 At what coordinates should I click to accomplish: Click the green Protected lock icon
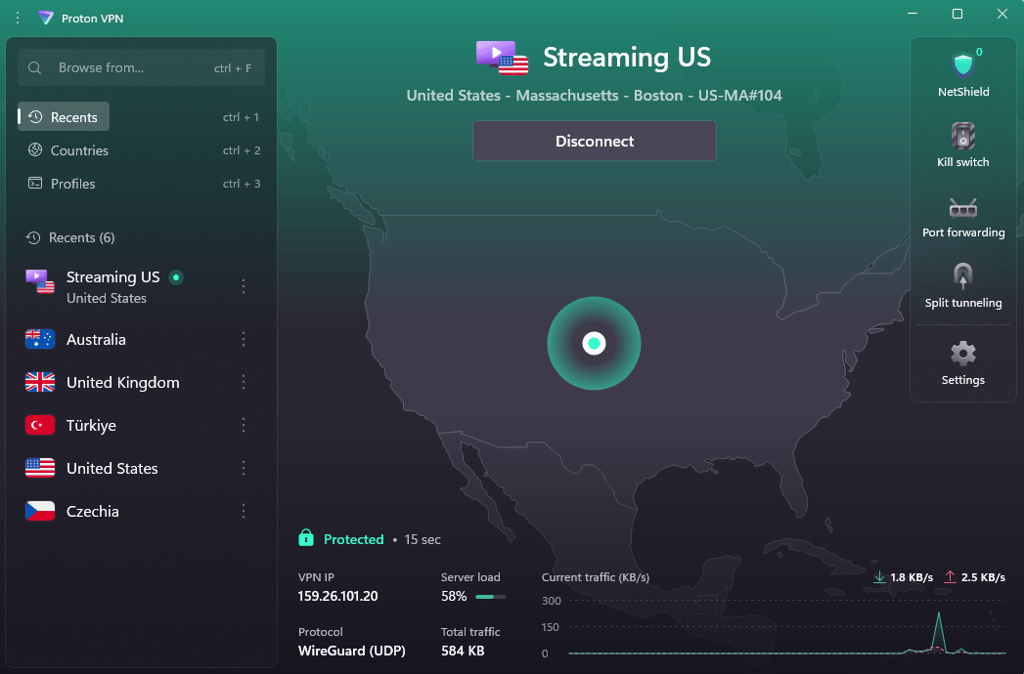[306, 538]
